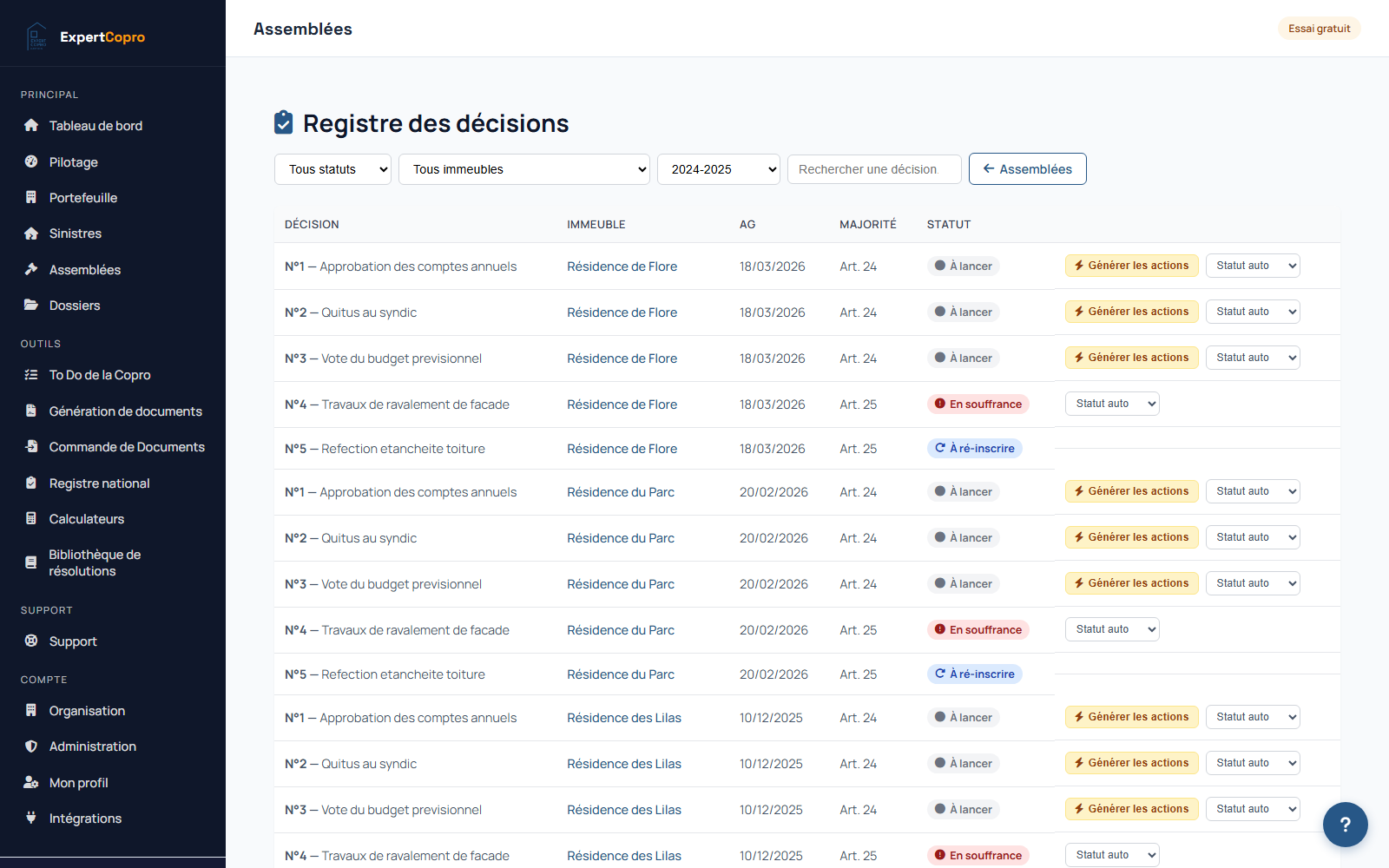Click the Organisation building icon
Screen dimensions: 1389x868
31,710
